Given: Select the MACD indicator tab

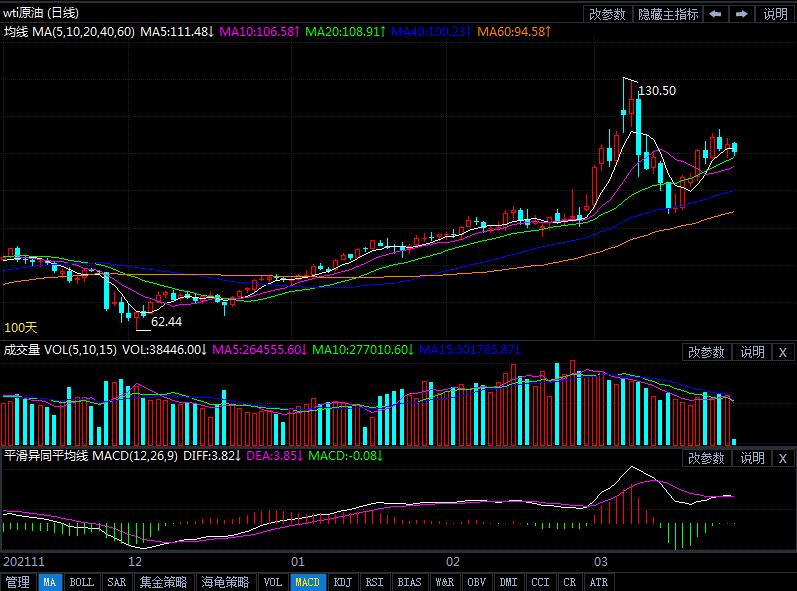Looking at the screenshot, I should [x=308, y=582].
